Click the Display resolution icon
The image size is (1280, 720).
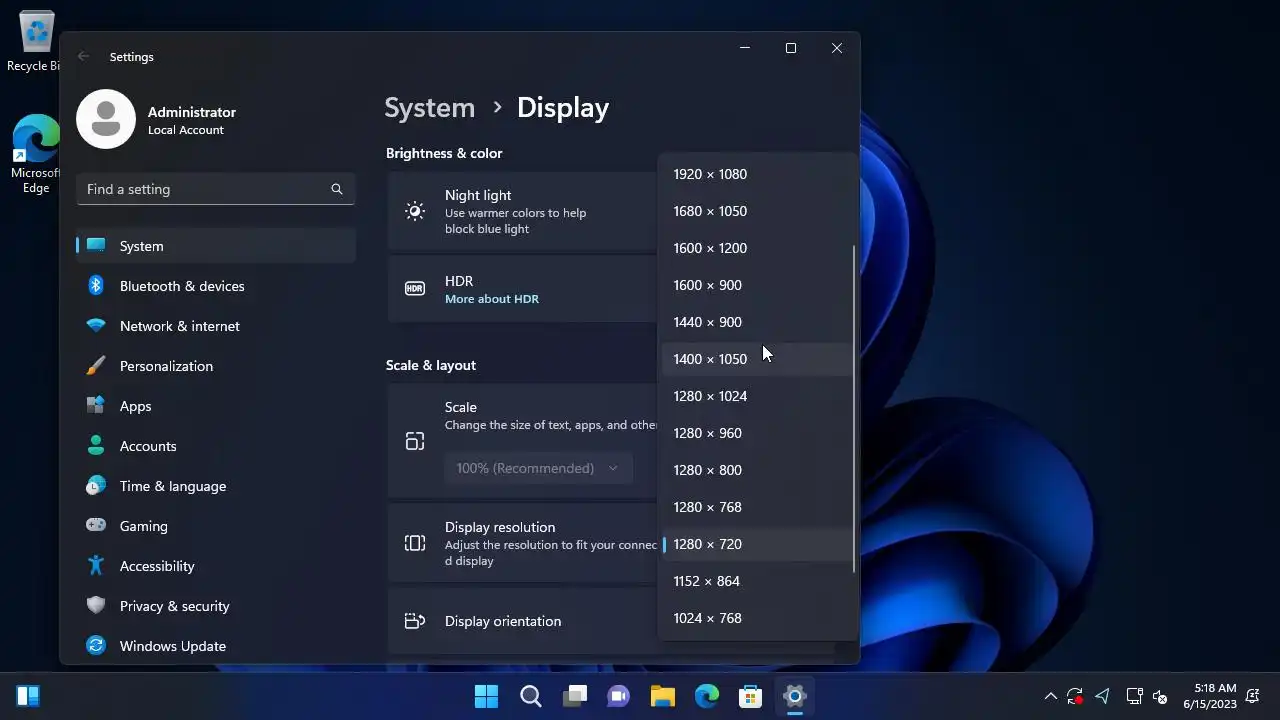[415, 543]
